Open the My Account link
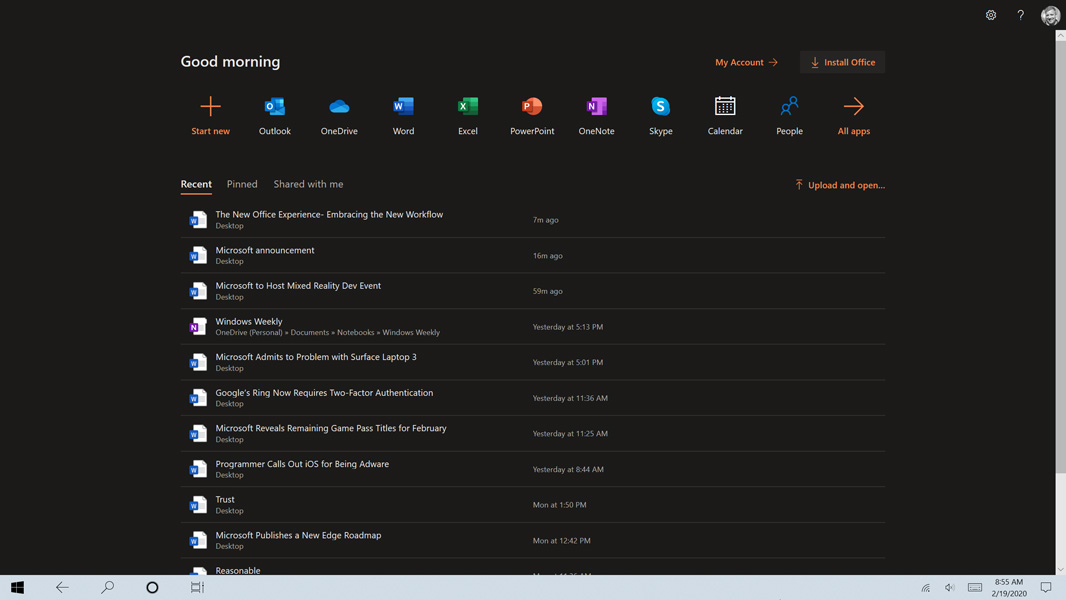 [x=746, y=62]
